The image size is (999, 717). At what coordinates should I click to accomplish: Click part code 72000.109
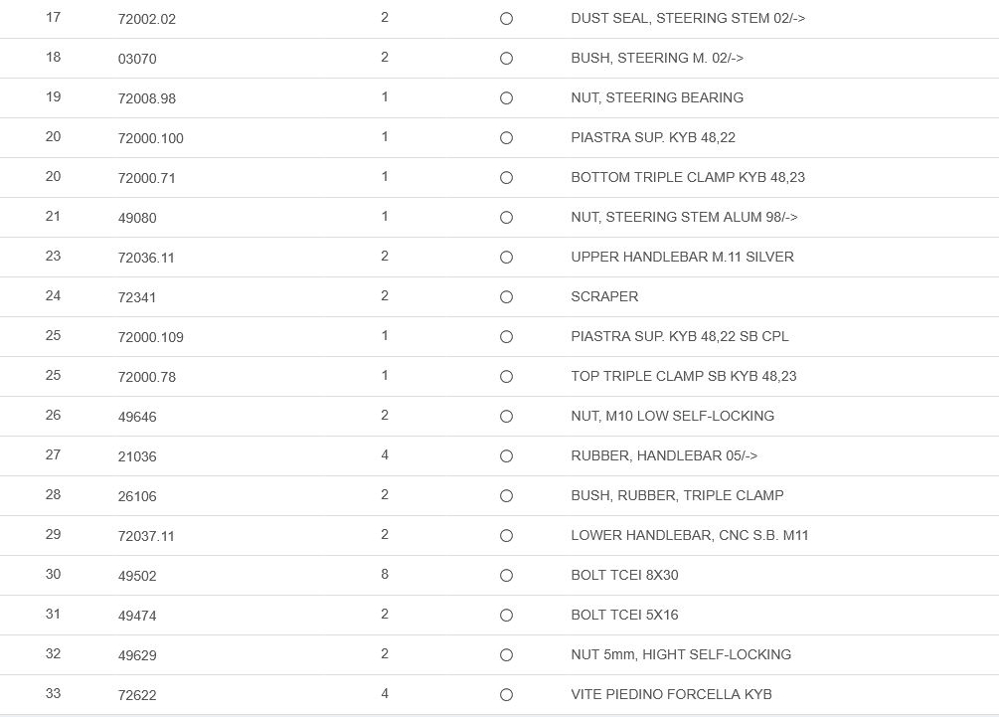coord(150,337)
